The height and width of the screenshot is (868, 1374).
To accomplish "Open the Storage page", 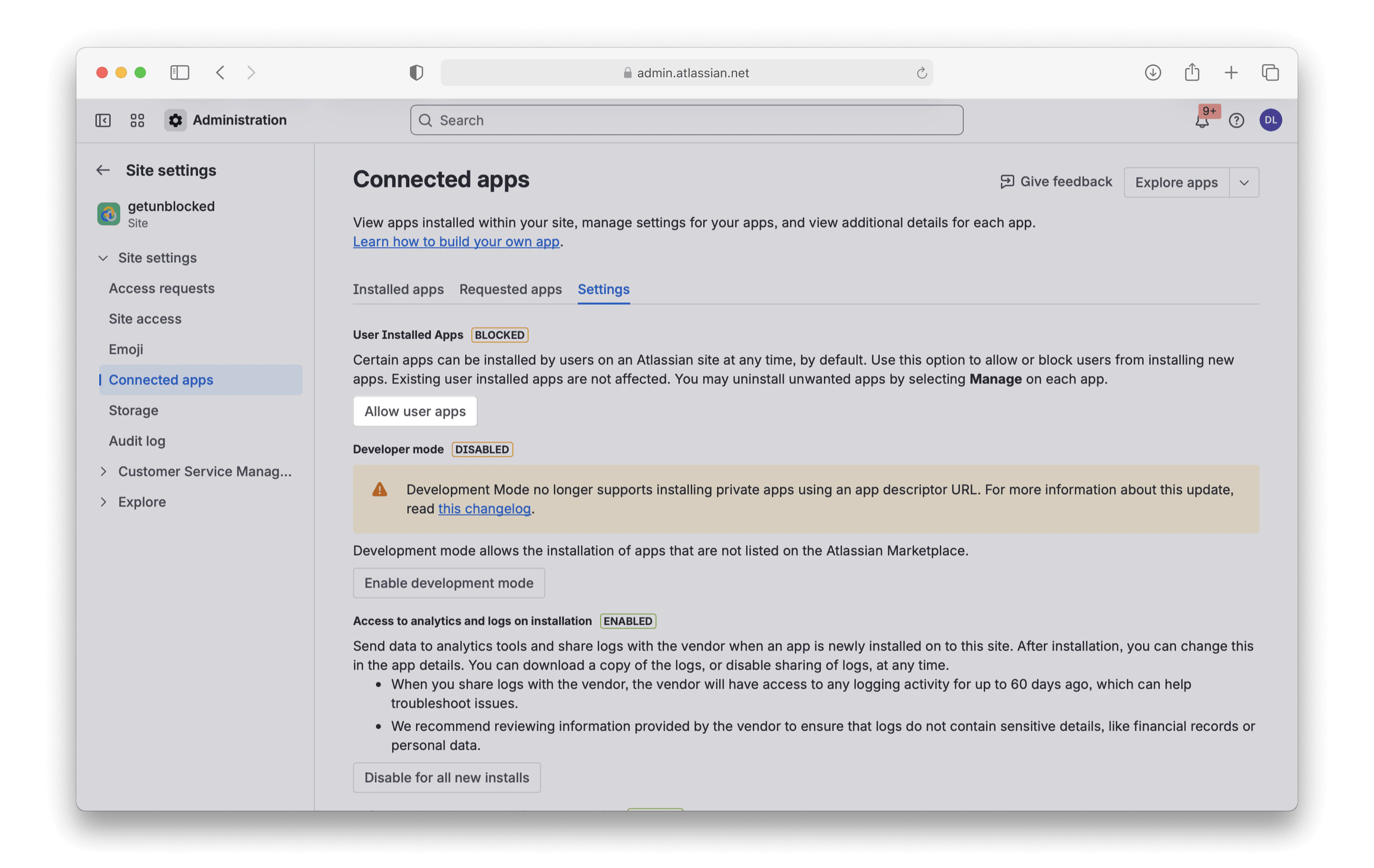I will click(x=201, y=410).
